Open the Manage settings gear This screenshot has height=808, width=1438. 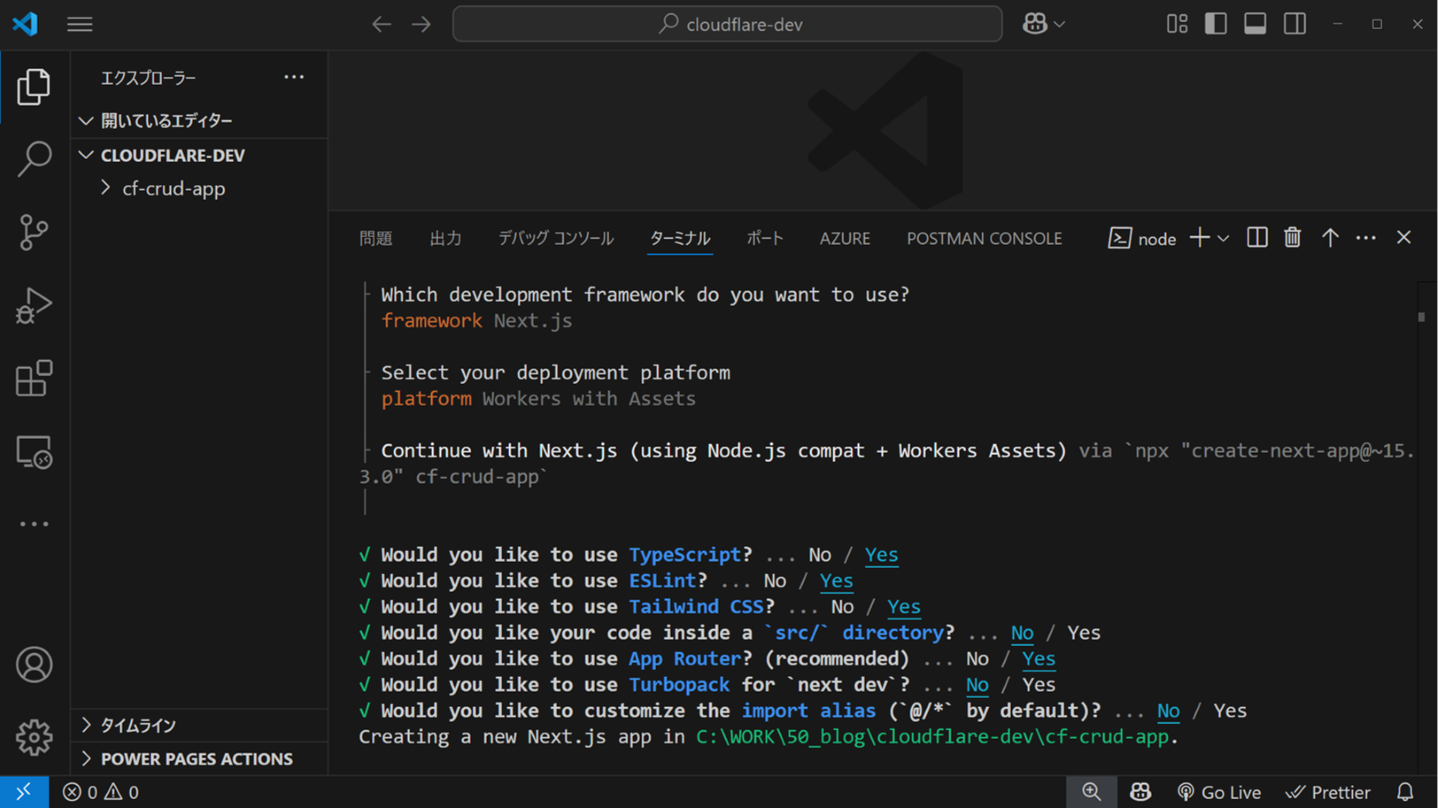click(34, 737)
